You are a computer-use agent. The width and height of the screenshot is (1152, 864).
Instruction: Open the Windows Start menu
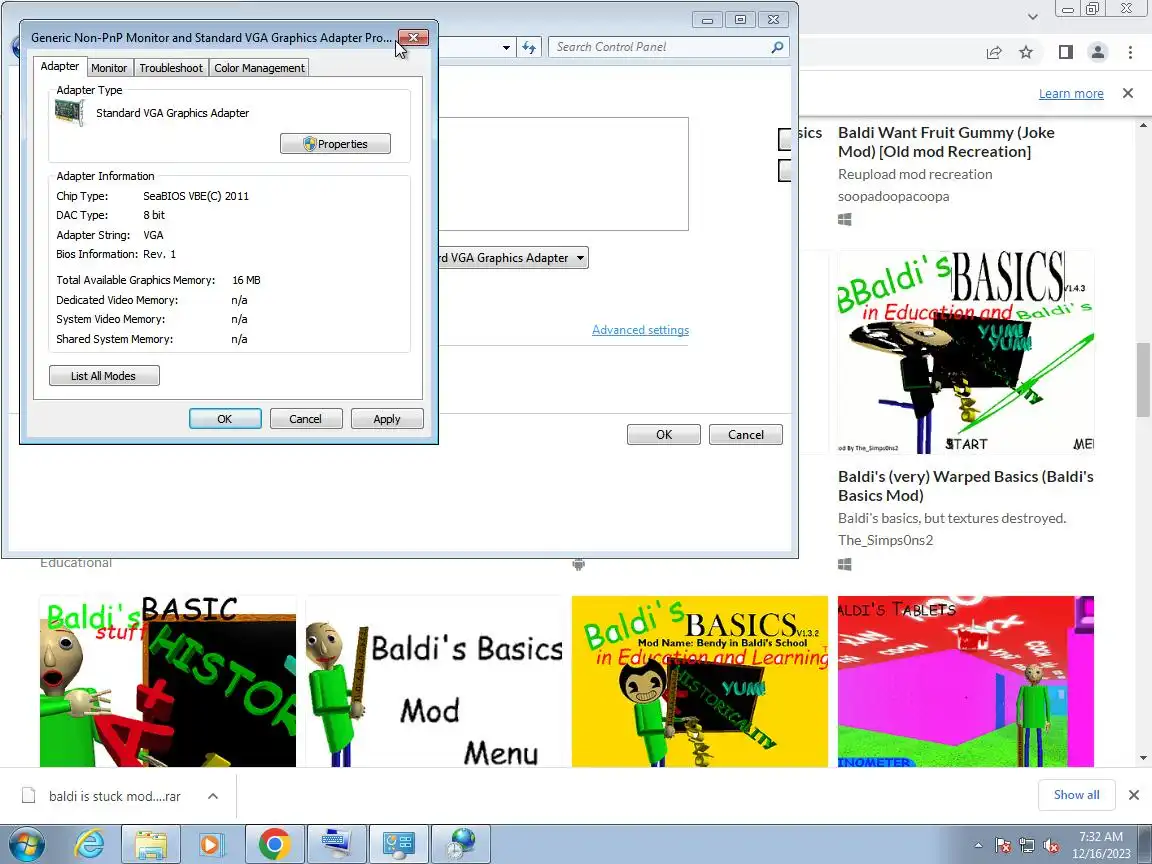(26, 844)
